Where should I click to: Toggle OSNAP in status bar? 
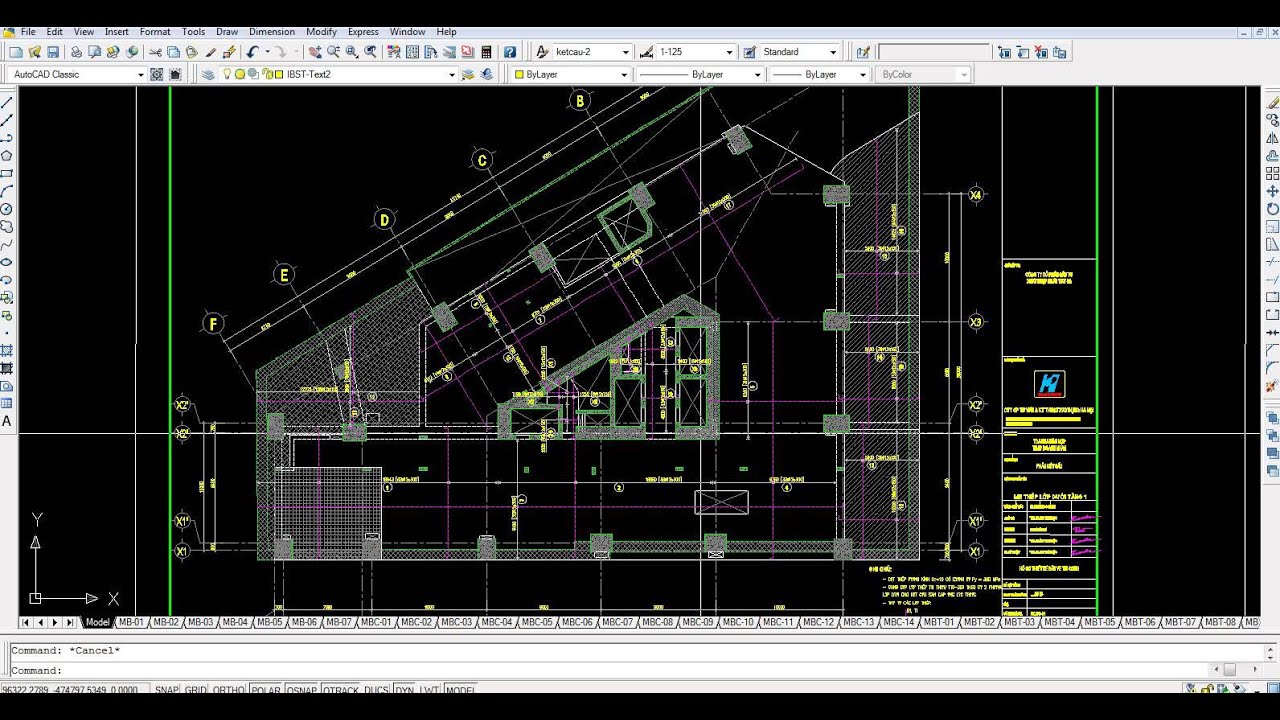point(301,690)
